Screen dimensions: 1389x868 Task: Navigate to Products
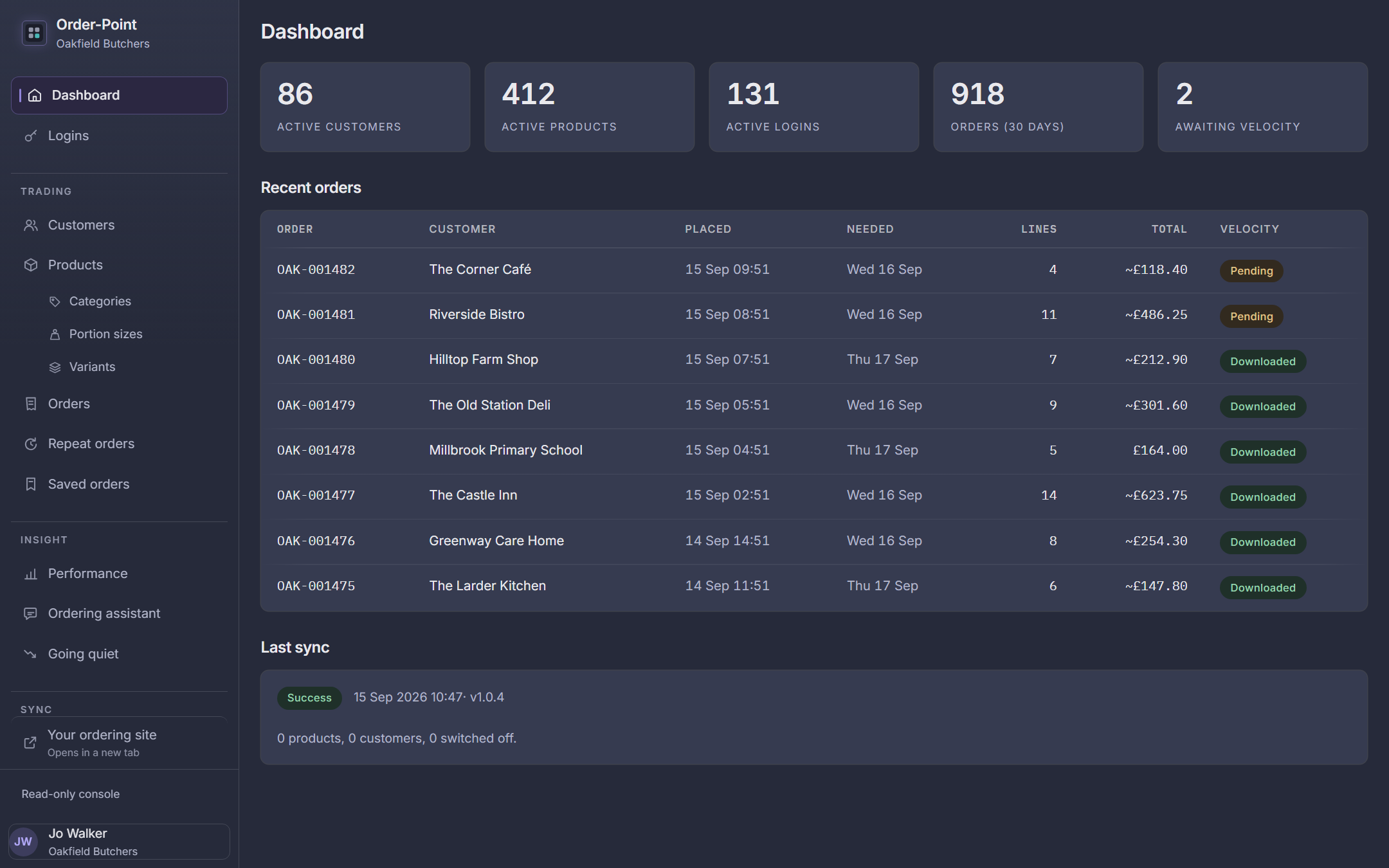click(119, 265)
